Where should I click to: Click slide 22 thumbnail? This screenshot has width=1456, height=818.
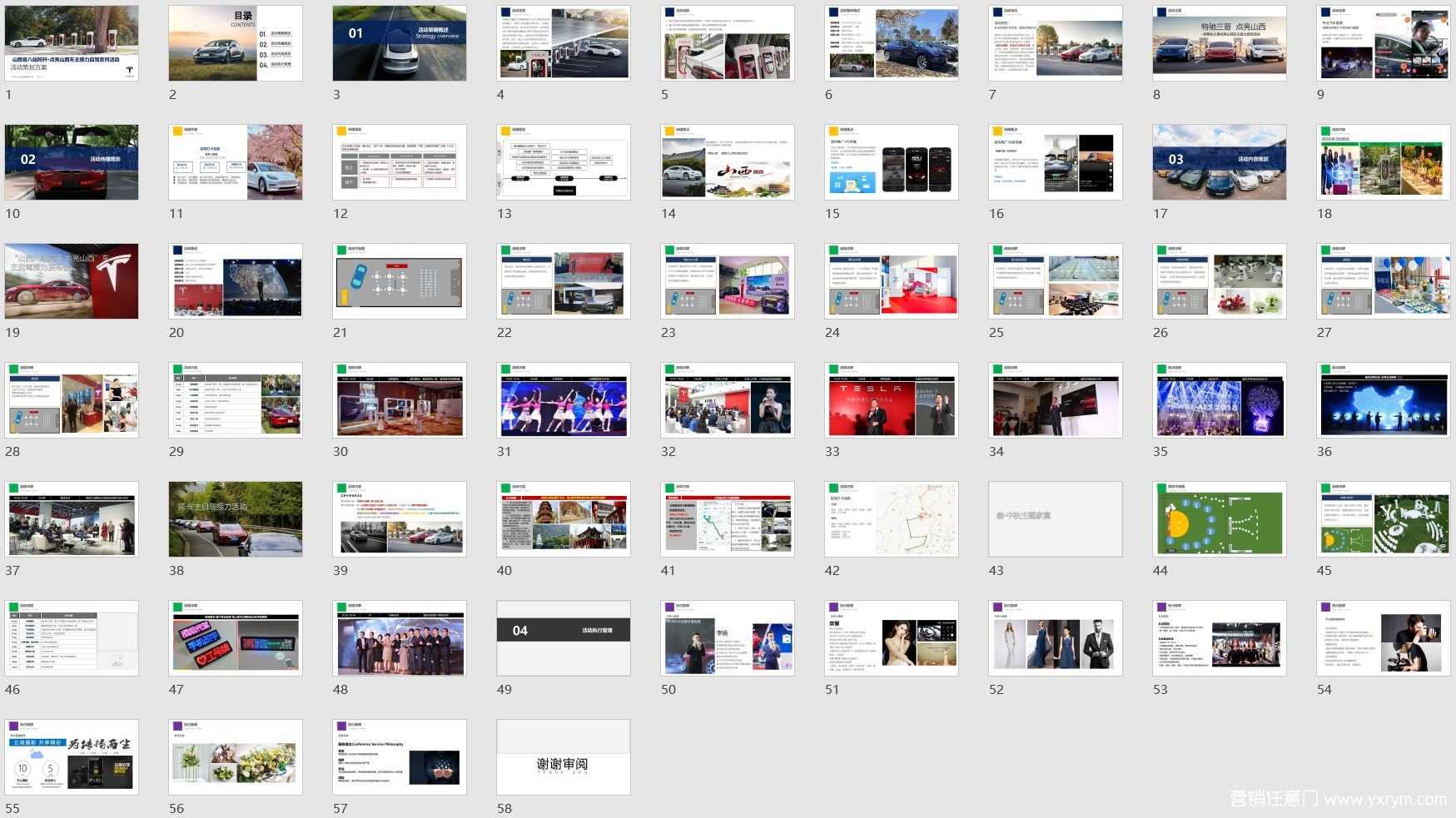pyautogui.click(x=564, y=281)
